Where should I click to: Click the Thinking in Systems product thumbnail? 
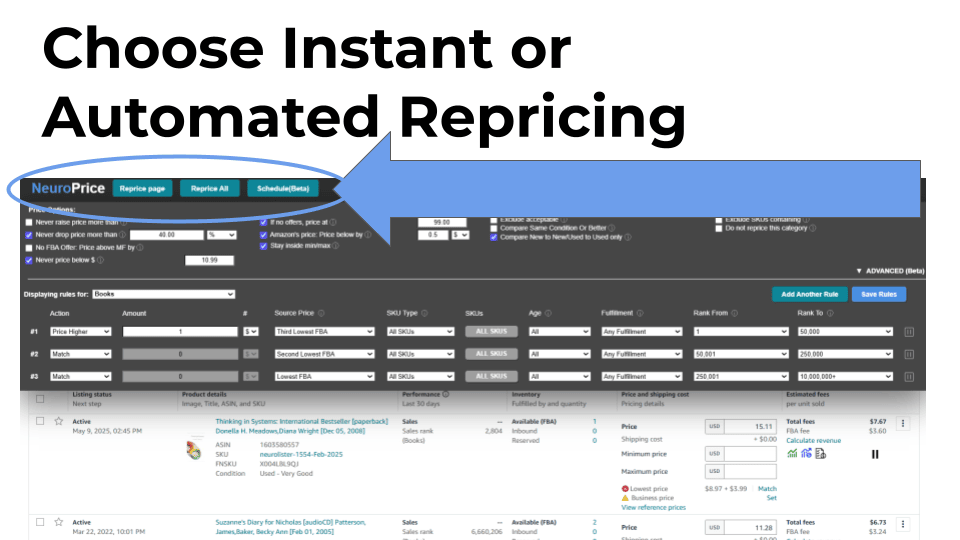pyautogui.click(x=194, y=450)
